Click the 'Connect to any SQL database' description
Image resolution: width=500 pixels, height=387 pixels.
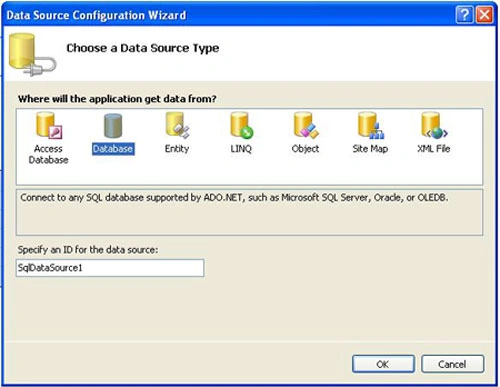pyautogui.click(x=234, y=198)
